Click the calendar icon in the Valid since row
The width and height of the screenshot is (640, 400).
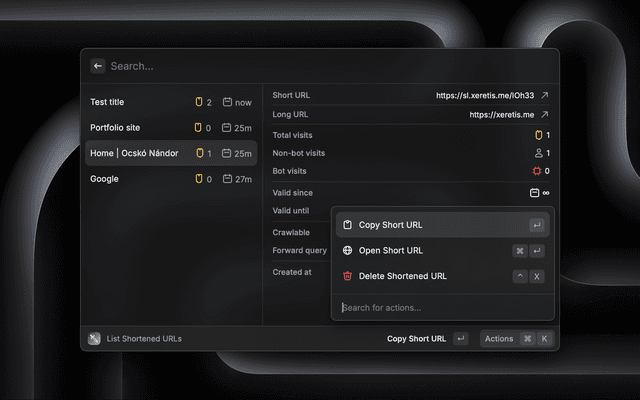(x=534, y=192)
